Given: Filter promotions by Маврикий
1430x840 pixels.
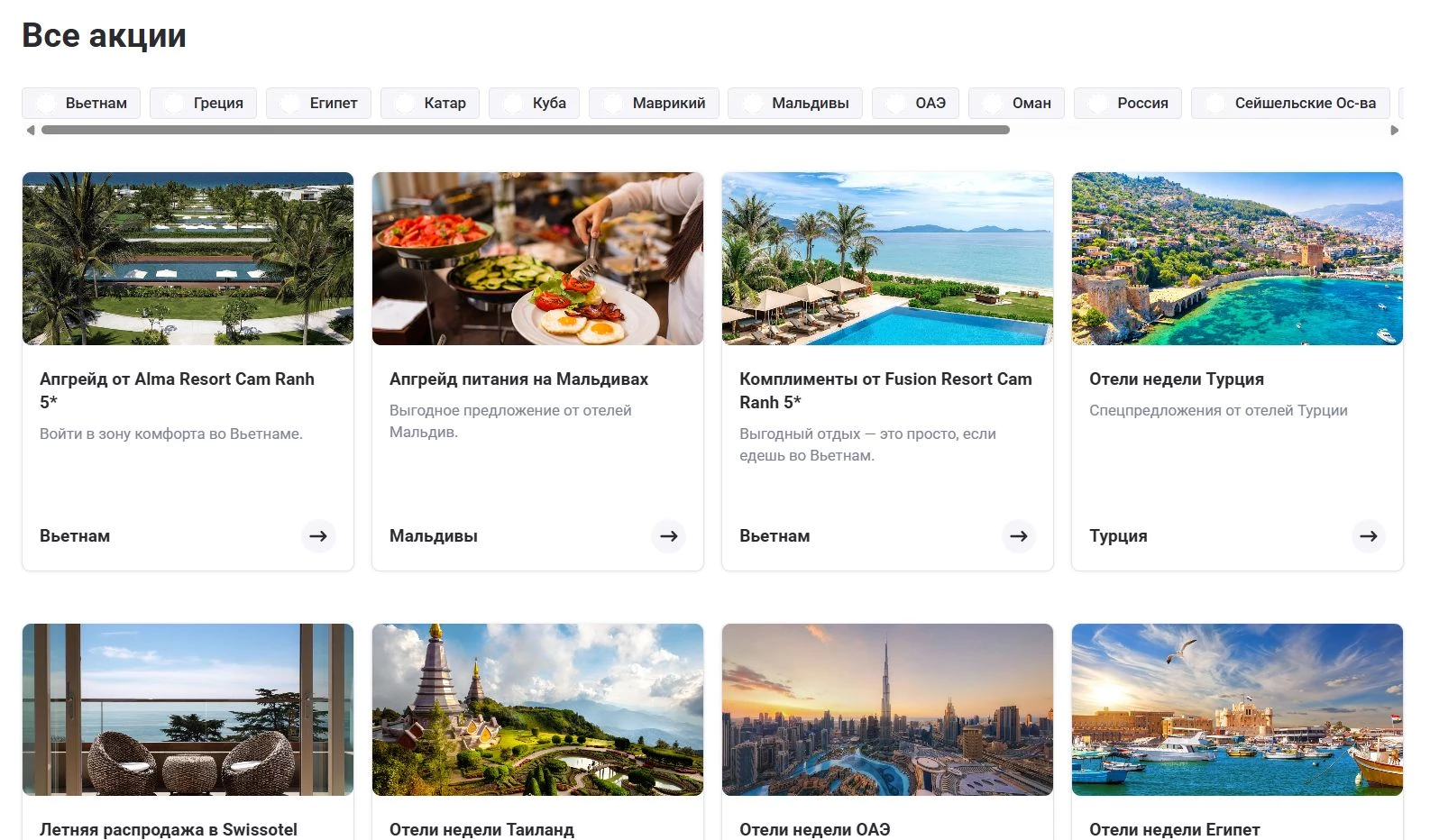Looking at the screenshot, I should pyautogui.click(x=654, y=103).
